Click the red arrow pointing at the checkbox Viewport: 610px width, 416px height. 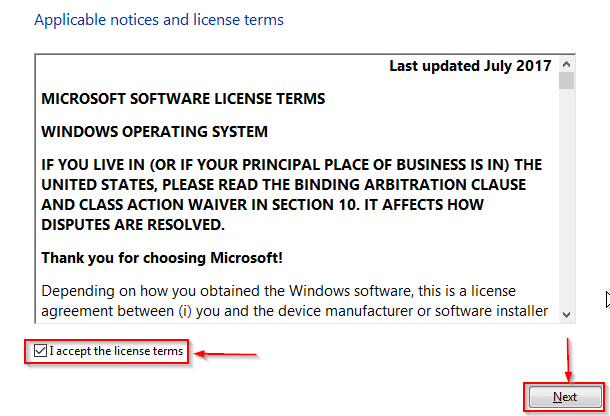pos(225,354)
